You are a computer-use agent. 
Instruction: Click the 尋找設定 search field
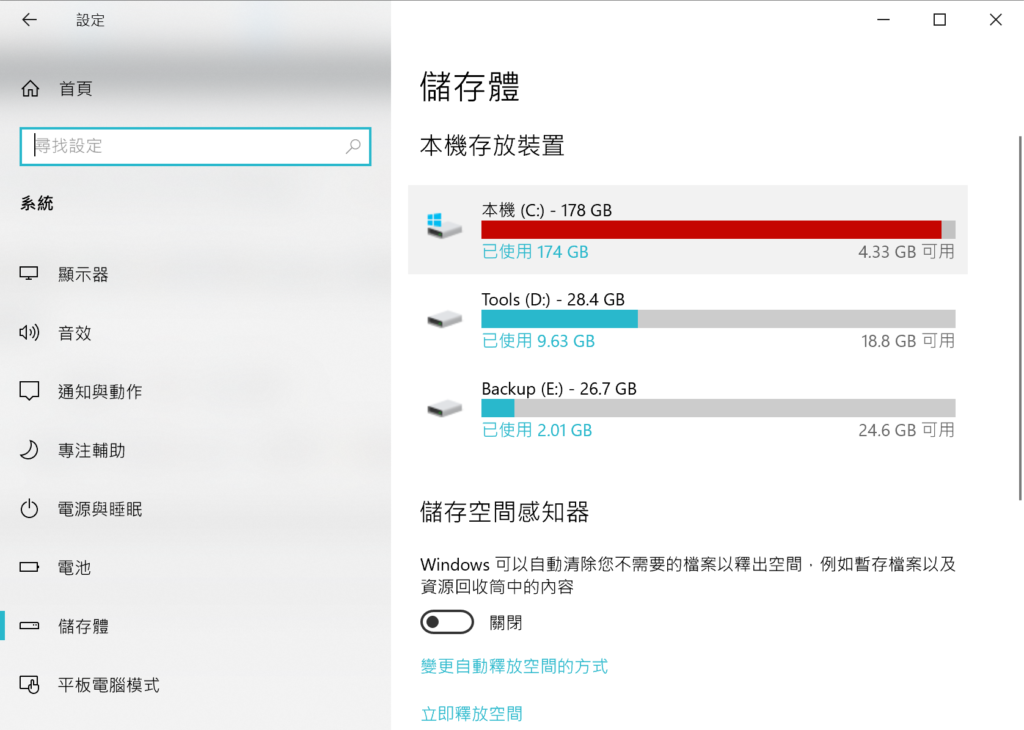pos(195,146)
